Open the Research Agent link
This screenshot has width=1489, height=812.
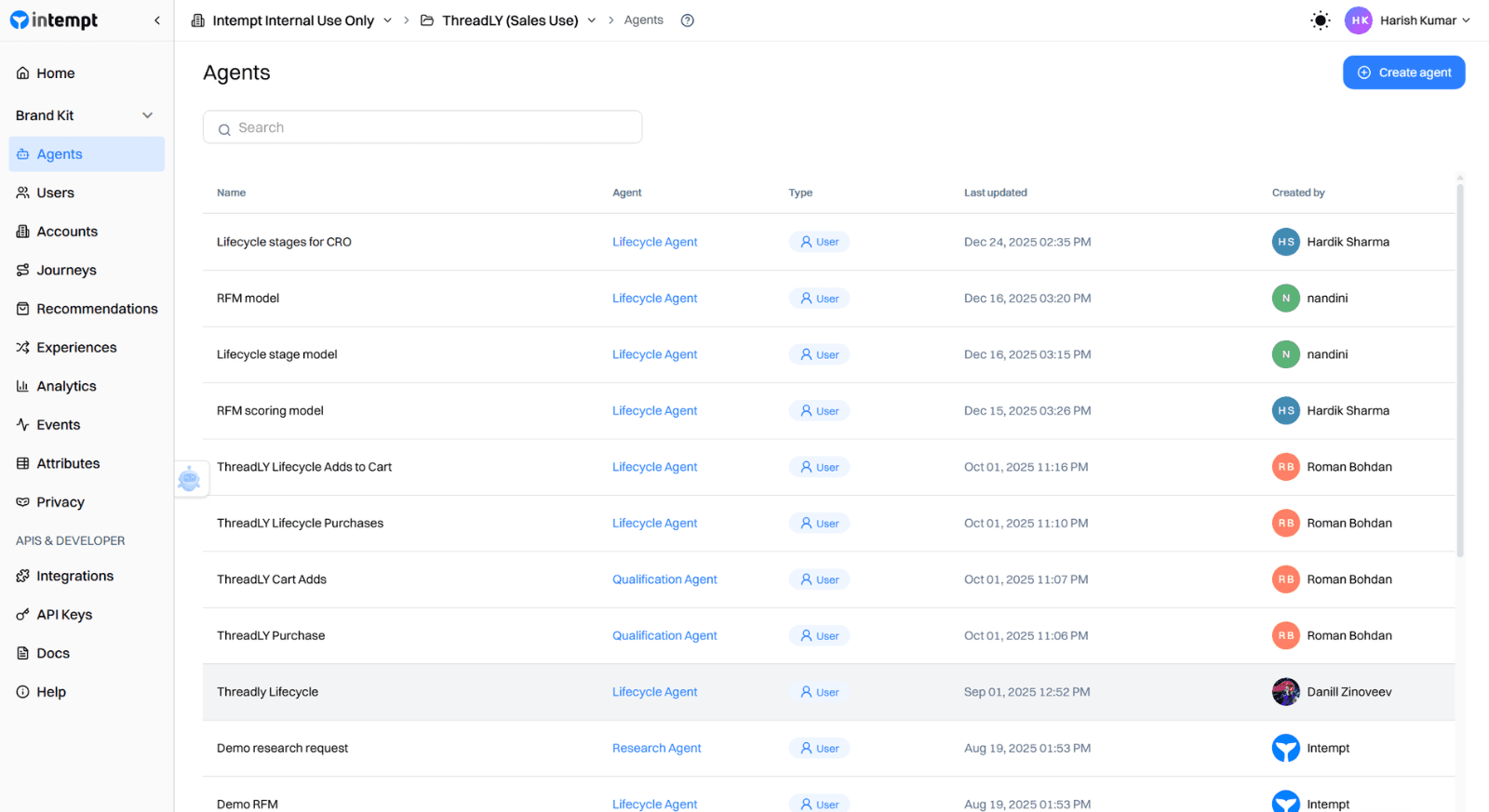[x=656, y=749]
